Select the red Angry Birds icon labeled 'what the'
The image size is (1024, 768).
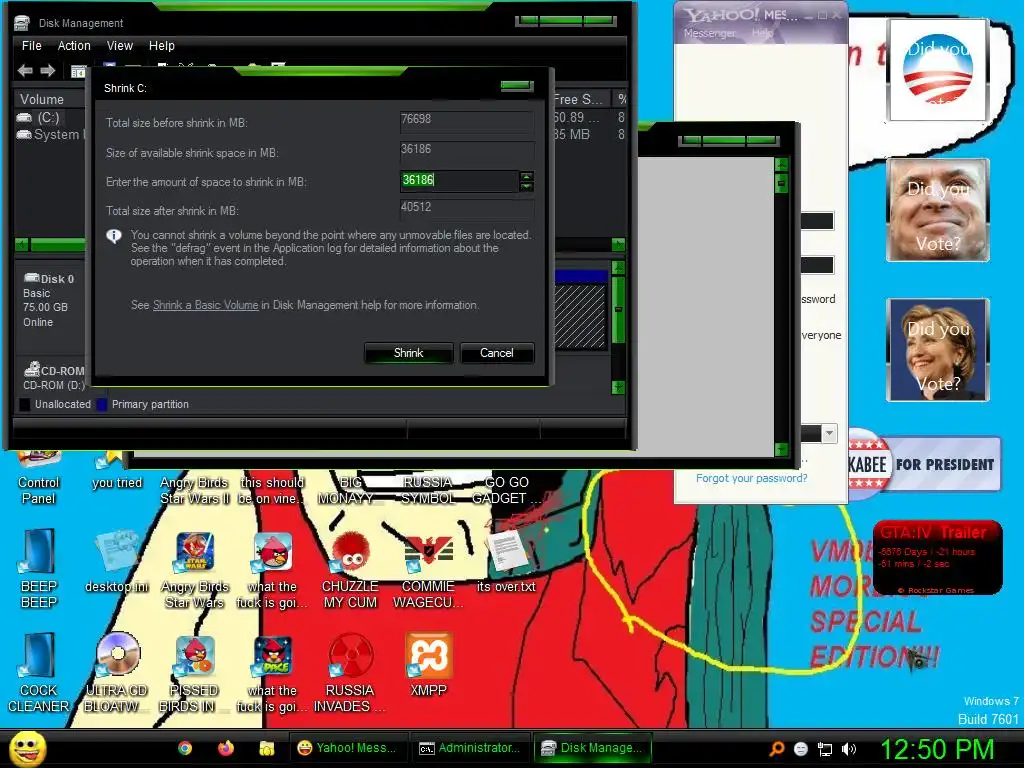[x=272, y=569]
